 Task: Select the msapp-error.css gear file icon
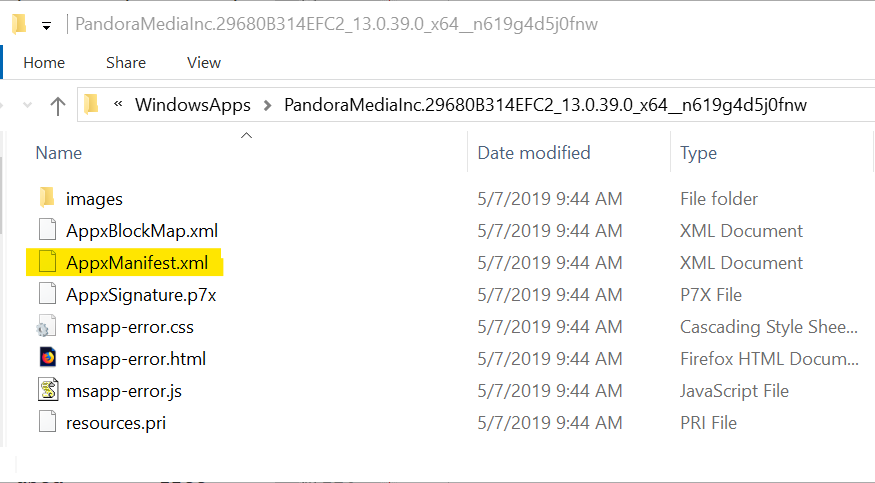(47, 326)
